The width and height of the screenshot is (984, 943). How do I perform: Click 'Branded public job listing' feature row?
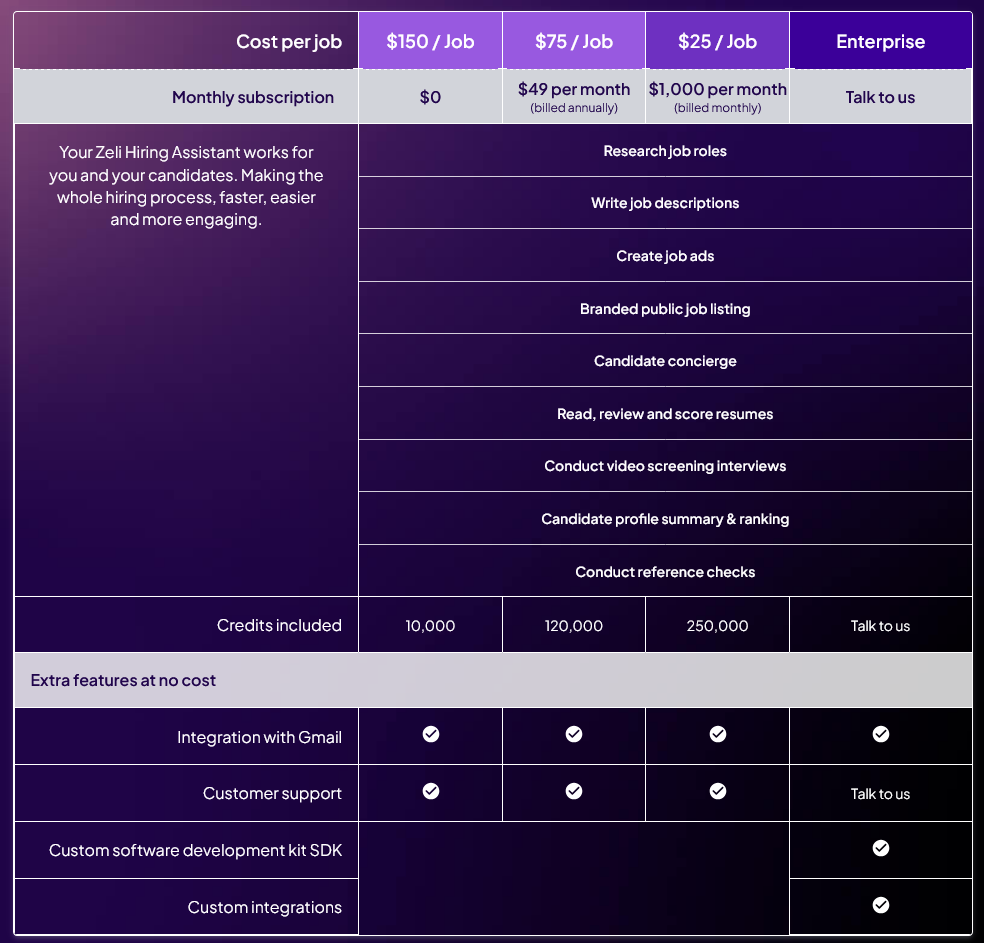click(x=665, y=308)
